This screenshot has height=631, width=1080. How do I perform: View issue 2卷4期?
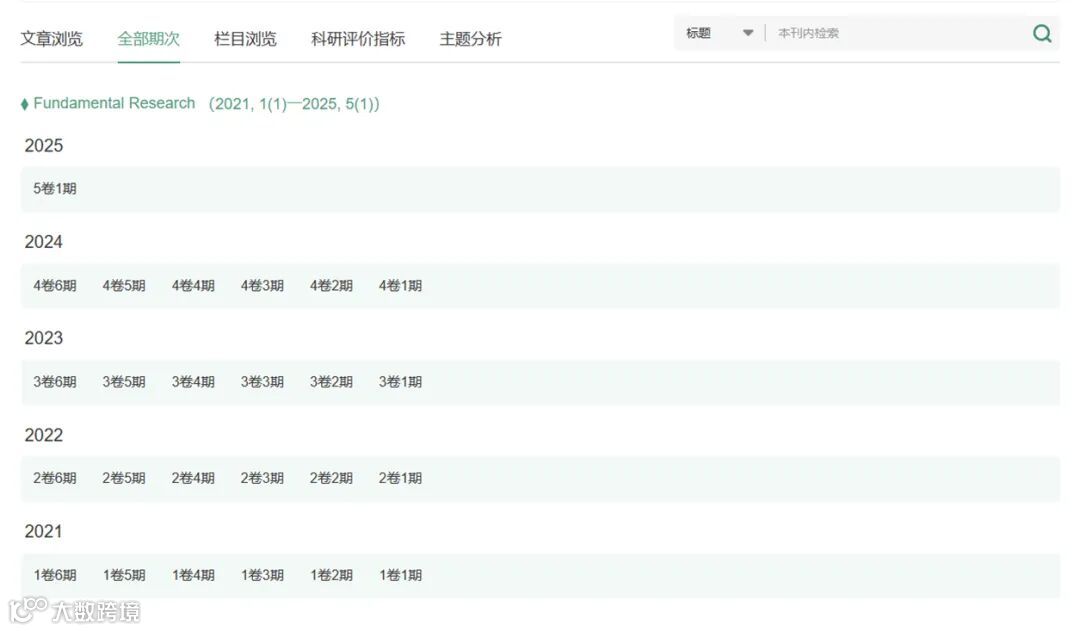click(x=193, y=478)
